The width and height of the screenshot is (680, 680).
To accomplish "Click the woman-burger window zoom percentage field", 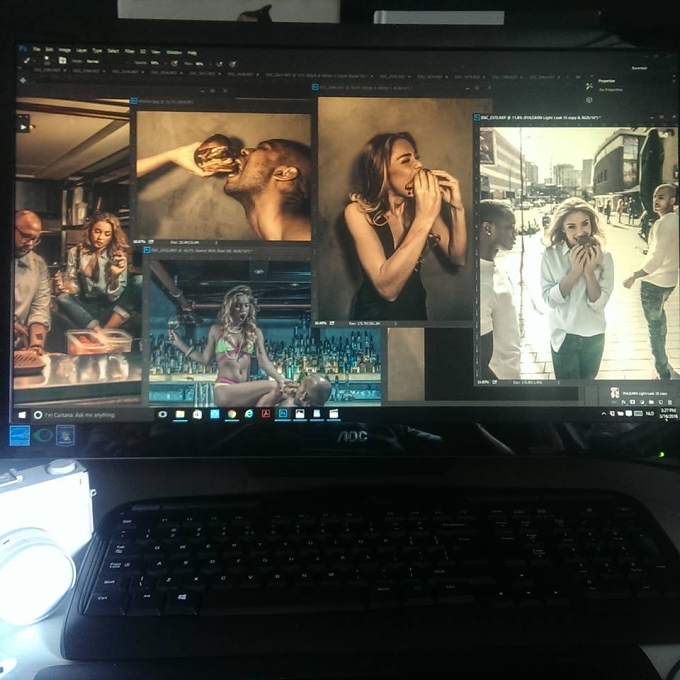I will pos(320,323).
